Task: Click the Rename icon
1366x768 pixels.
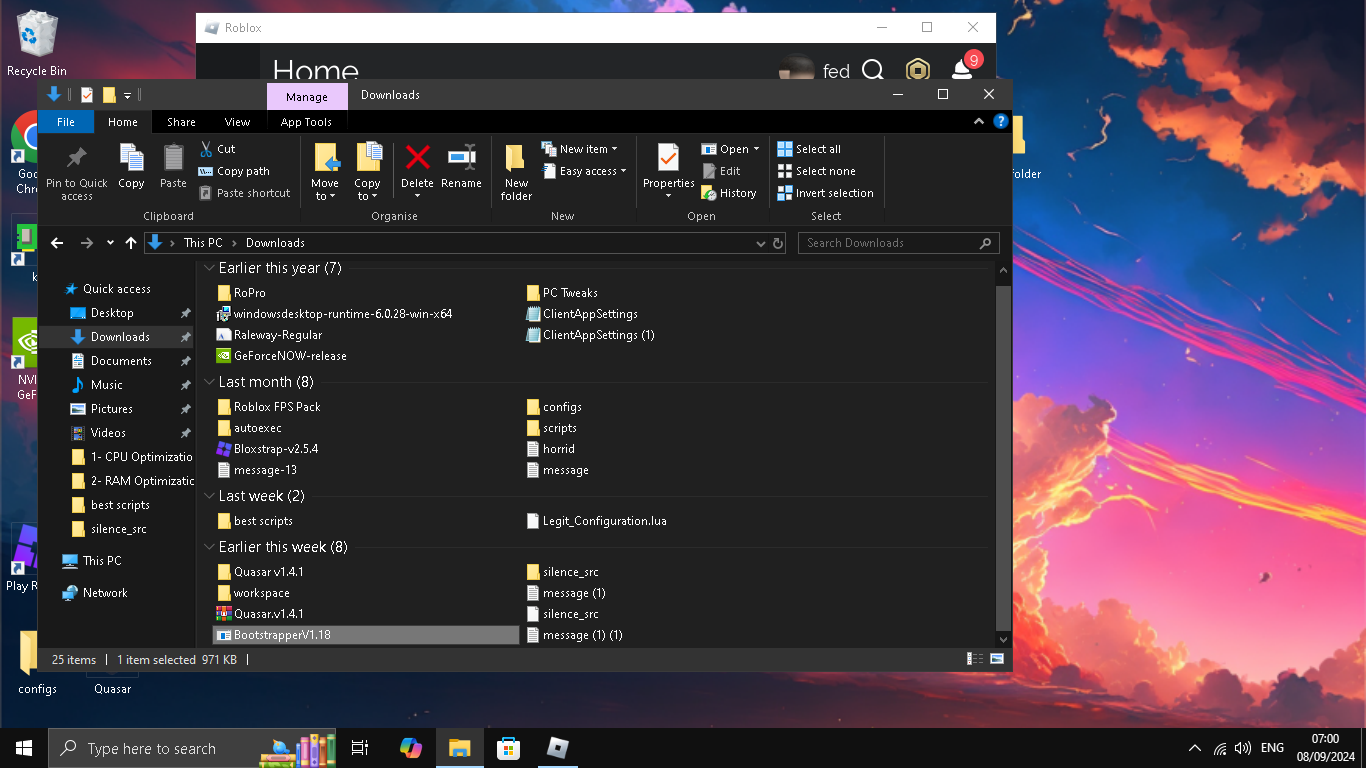Action: point(461,157)
